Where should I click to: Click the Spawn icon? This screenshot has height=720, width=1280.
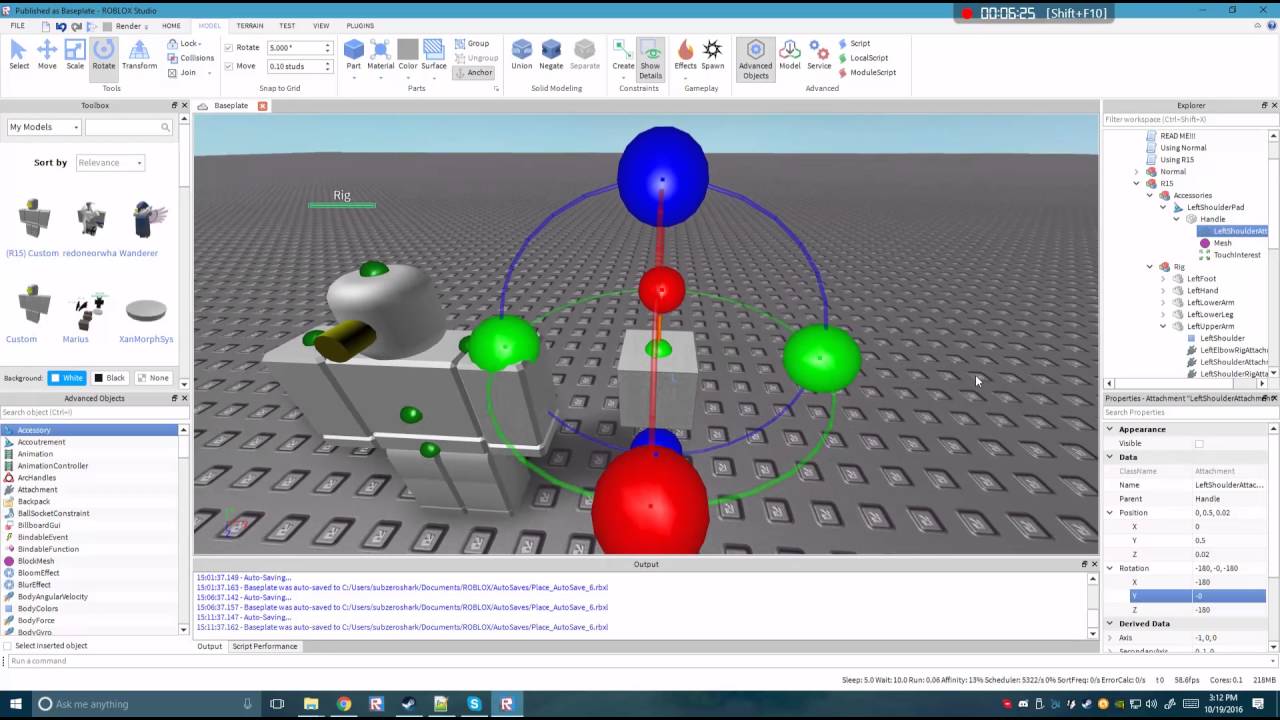point(713,55)
